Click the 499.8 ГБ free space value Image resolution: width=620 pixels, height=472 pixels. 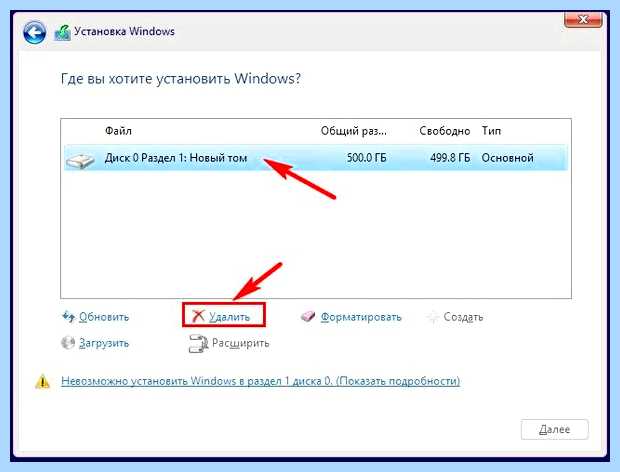point(450,158)
